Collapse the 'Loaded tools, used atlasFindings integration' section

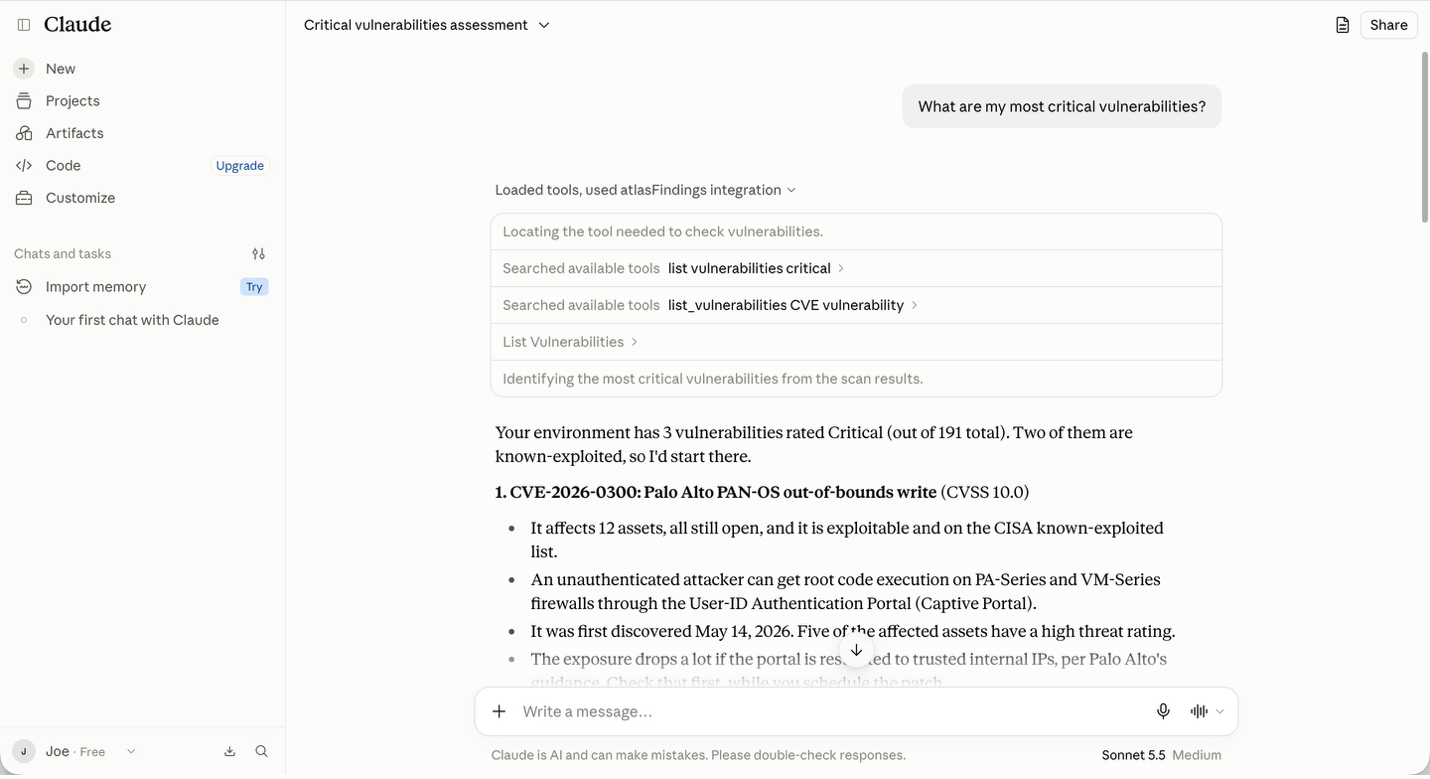coord(645,190)
